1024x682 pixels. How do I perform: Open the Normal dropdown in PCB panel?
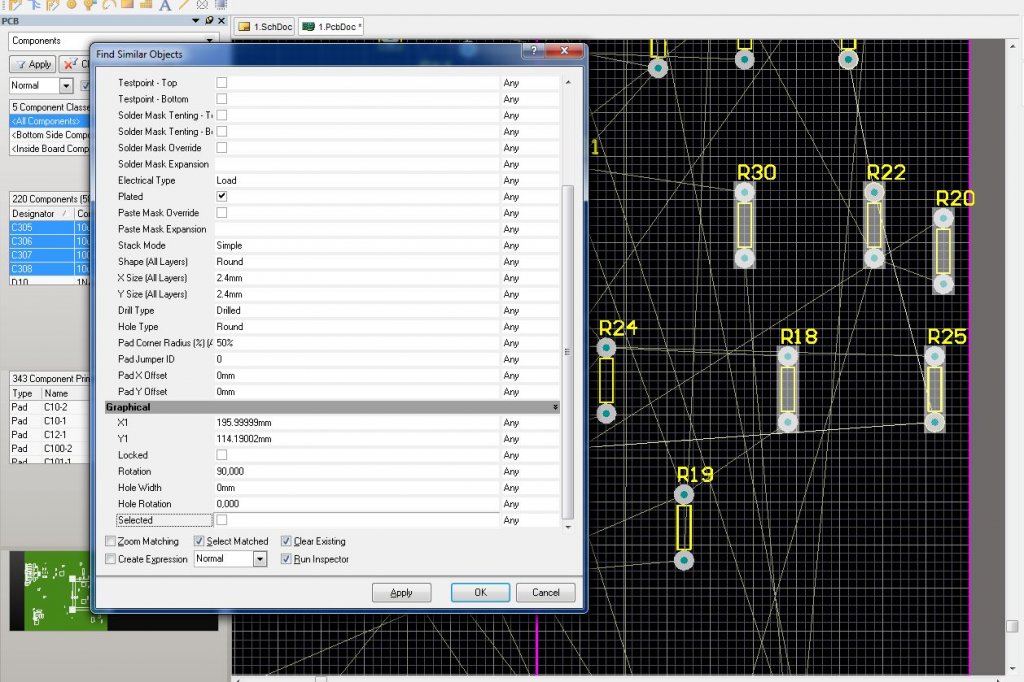coord(66,86)
